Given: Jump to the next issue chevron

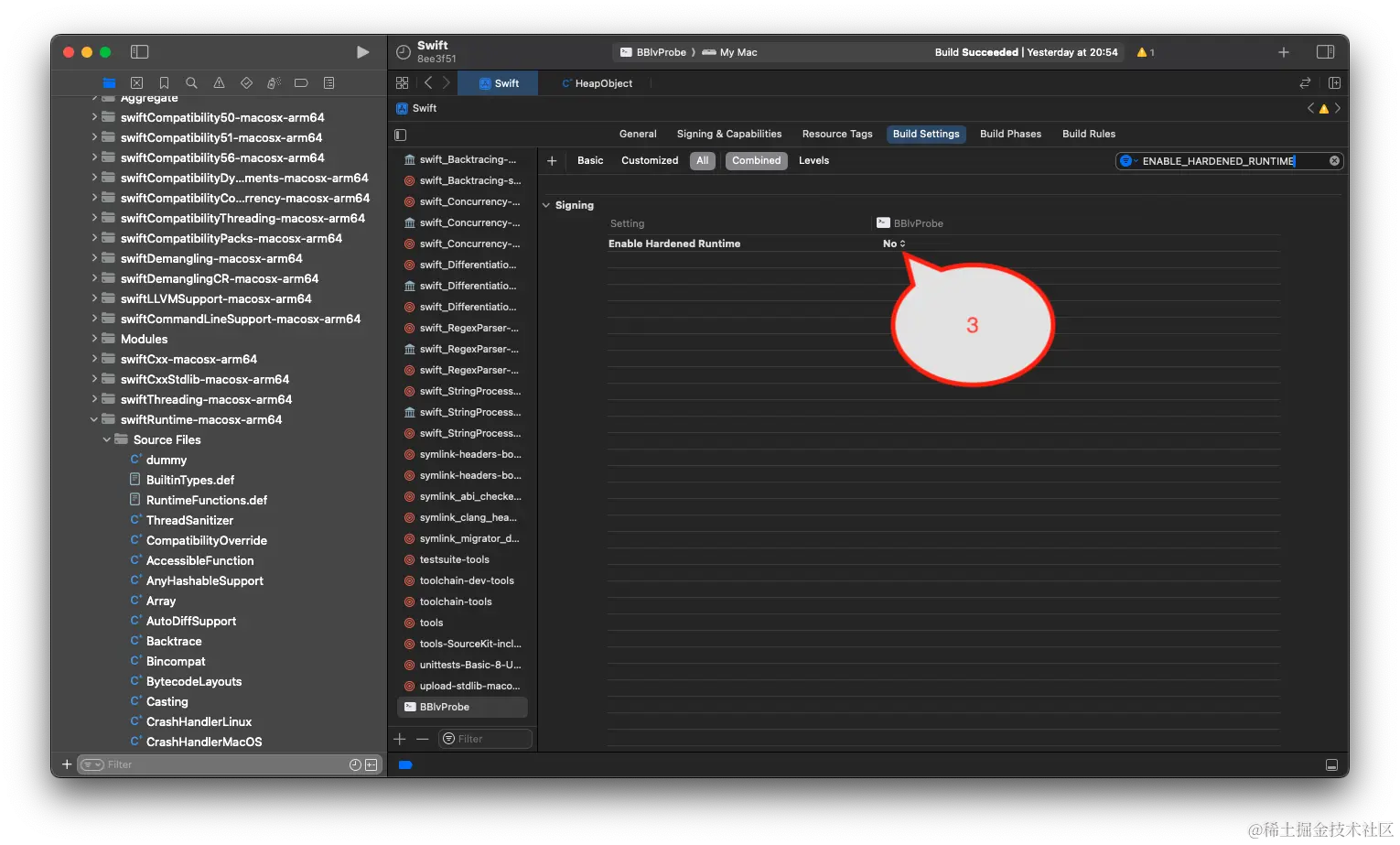Looking at the screenshot, I should tap(1338, 108).
